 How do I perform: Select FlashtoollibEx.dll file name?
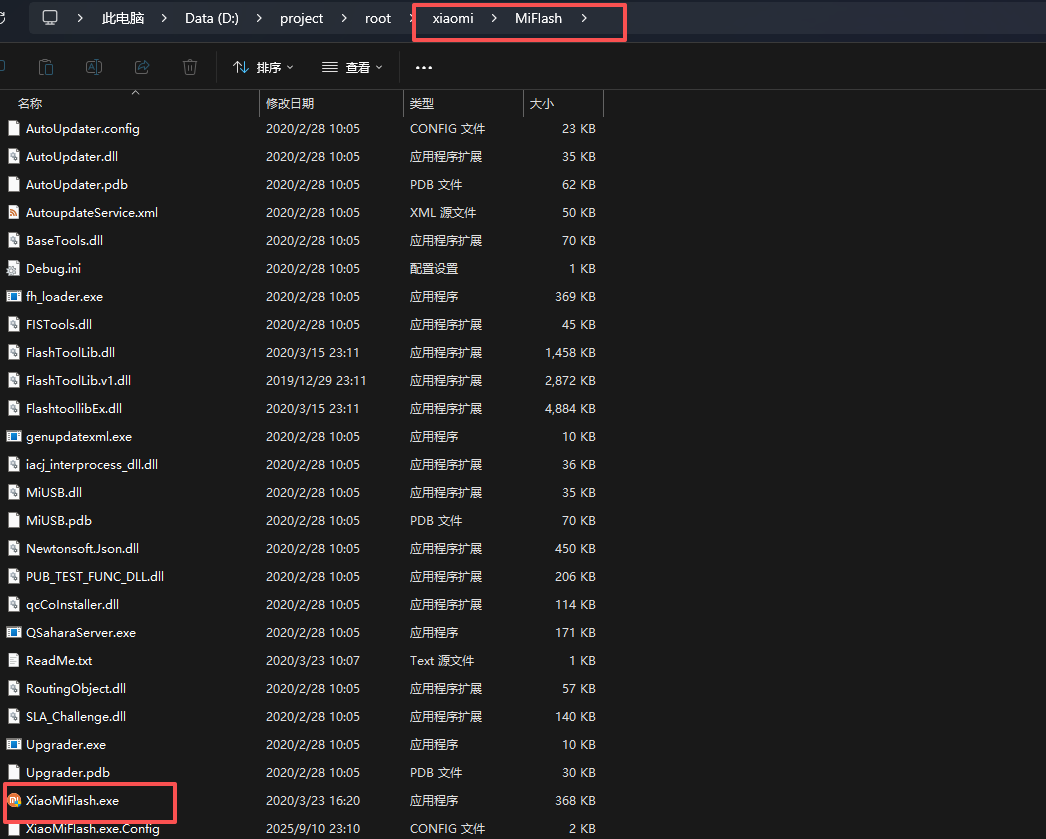pos(73,409)
